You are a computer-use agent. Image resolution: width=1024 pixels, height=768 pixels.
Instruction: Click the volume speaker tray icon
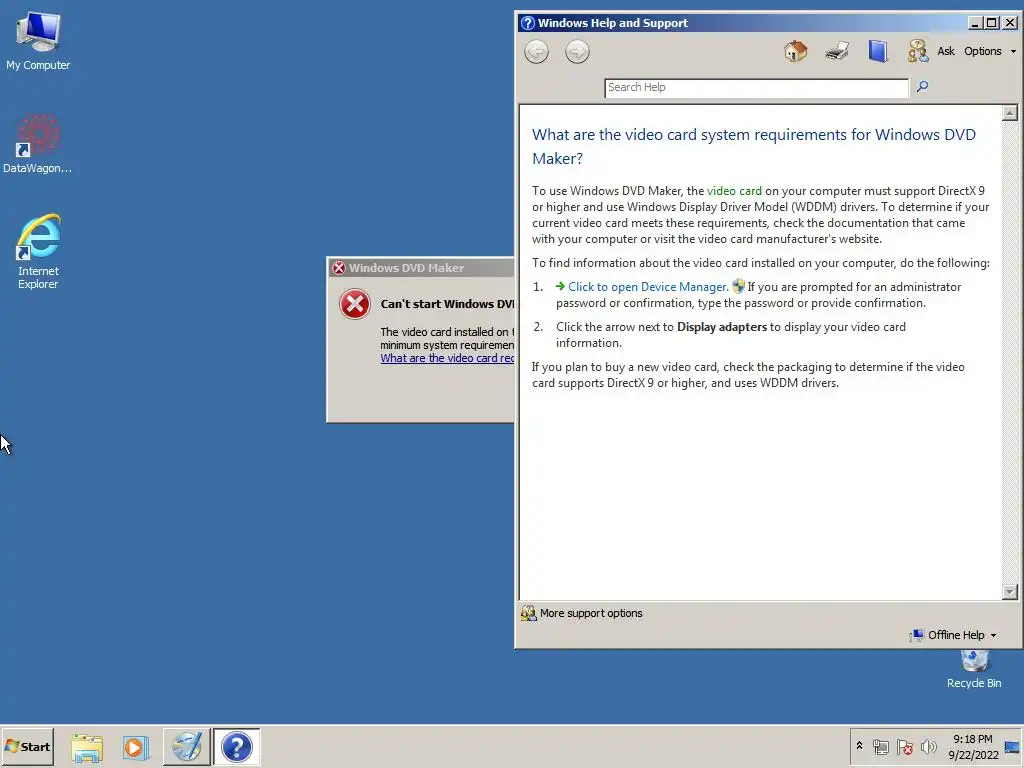[x=928, y=746]
